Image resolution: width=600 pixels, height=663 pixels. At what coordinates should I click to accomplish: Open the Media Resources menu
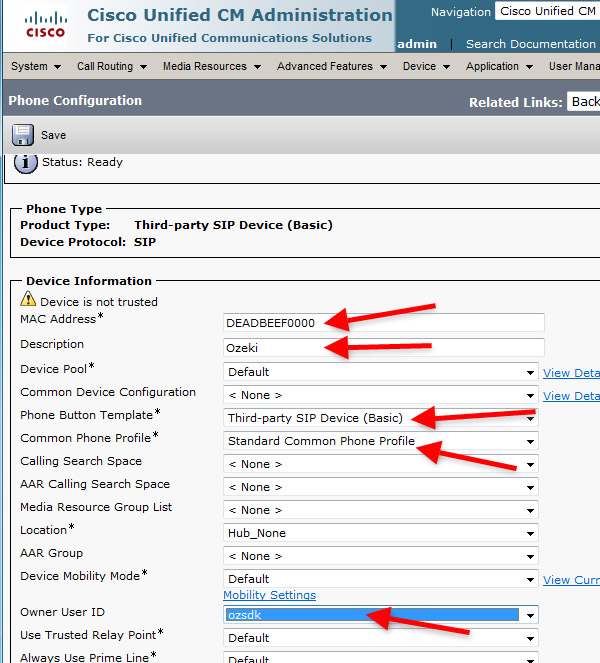212,66
